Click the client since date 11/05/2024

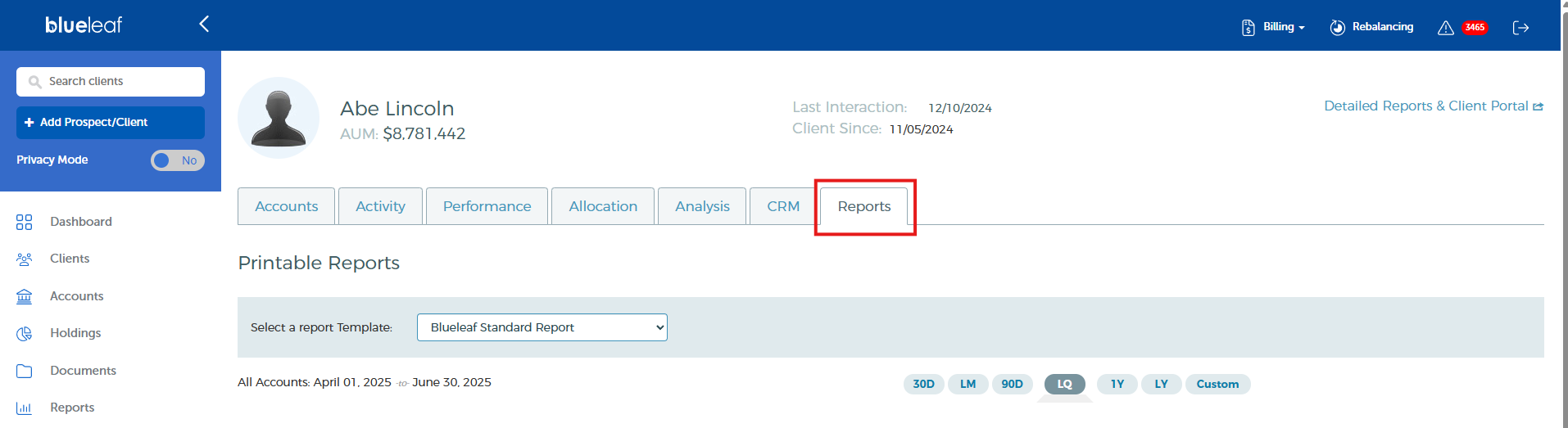click(922, 129)
